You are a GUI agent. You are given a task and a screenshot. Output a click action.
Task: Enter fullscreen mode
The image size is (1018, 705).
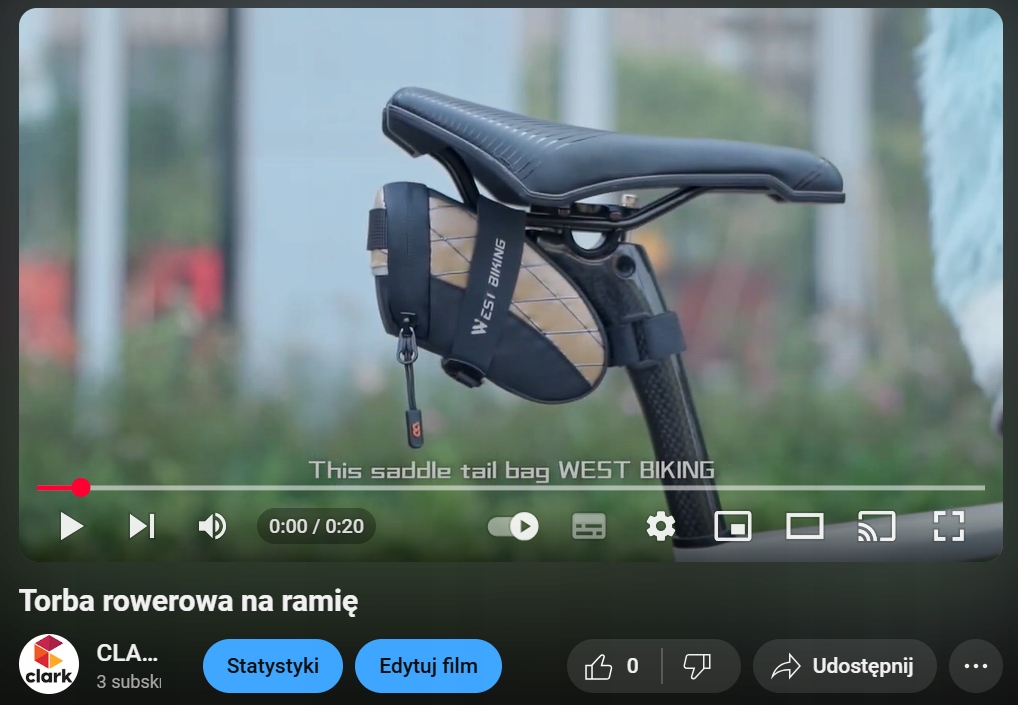[949, 526]
